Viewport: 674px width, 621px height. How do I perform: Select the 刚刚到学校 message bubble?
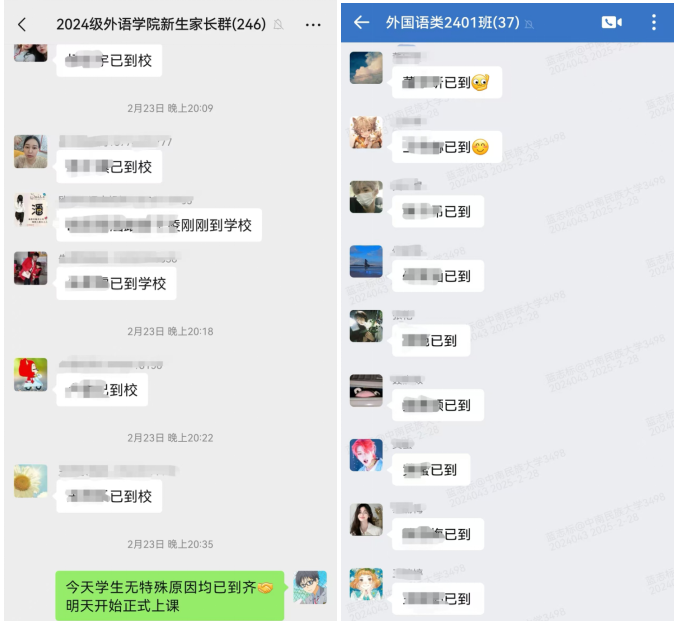[159, 225]
